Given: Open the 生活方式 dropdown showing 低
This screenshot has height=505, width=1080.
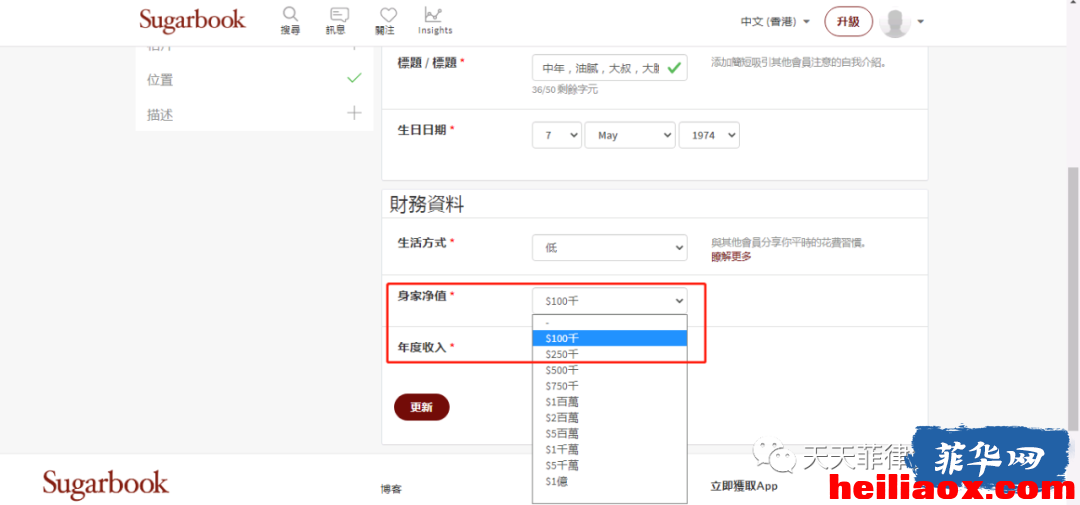Looking at the screenshot, I should coord(610,248).
